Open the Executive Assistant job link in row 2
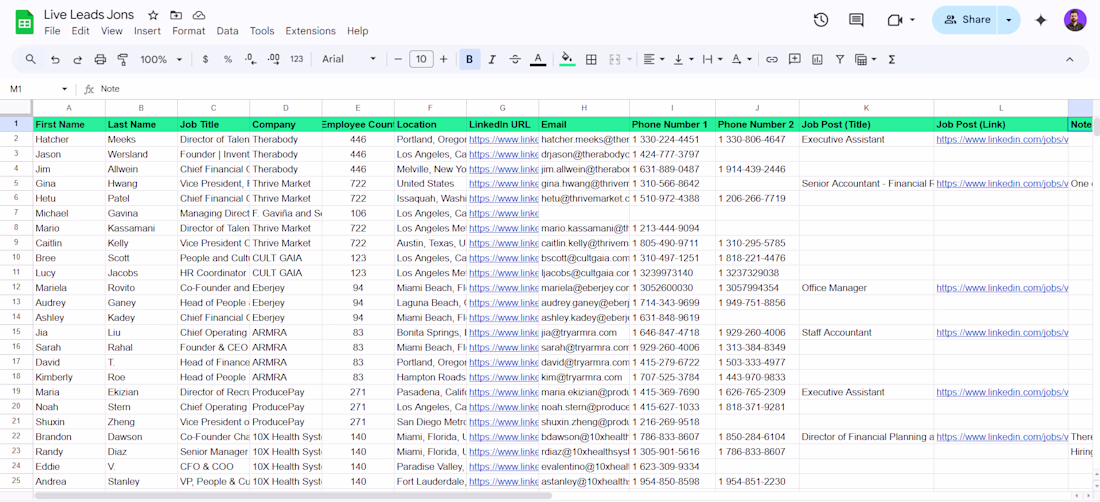This screenshot has height=502, width=1100. tap(1002, 140)
